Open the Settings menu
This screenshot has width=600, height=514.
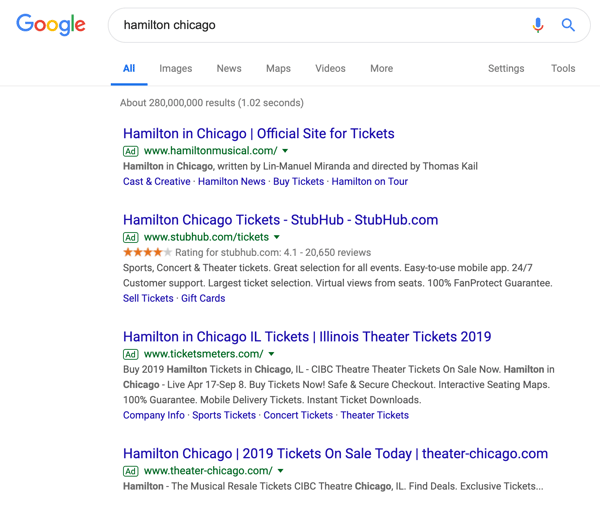tap(506, 69)
